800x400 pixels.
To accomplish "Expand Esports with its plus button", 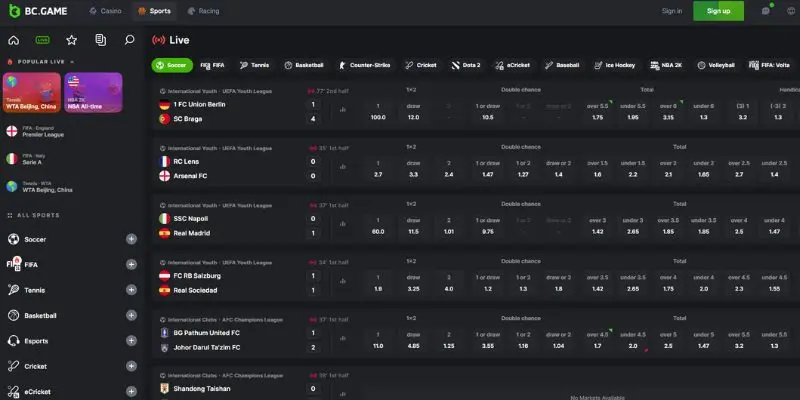I will click(132, 341).
